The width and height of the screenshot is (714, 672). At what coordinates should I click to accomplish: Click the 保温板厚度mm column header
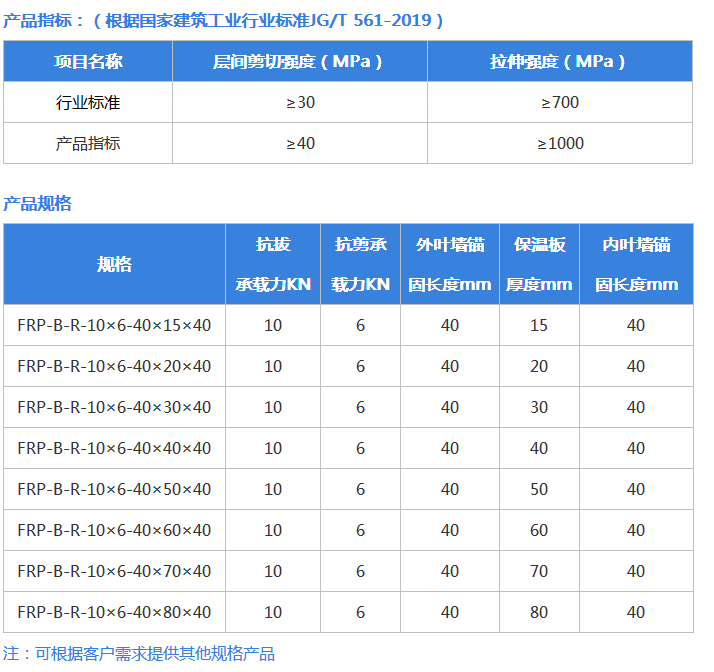click(539, 264)
